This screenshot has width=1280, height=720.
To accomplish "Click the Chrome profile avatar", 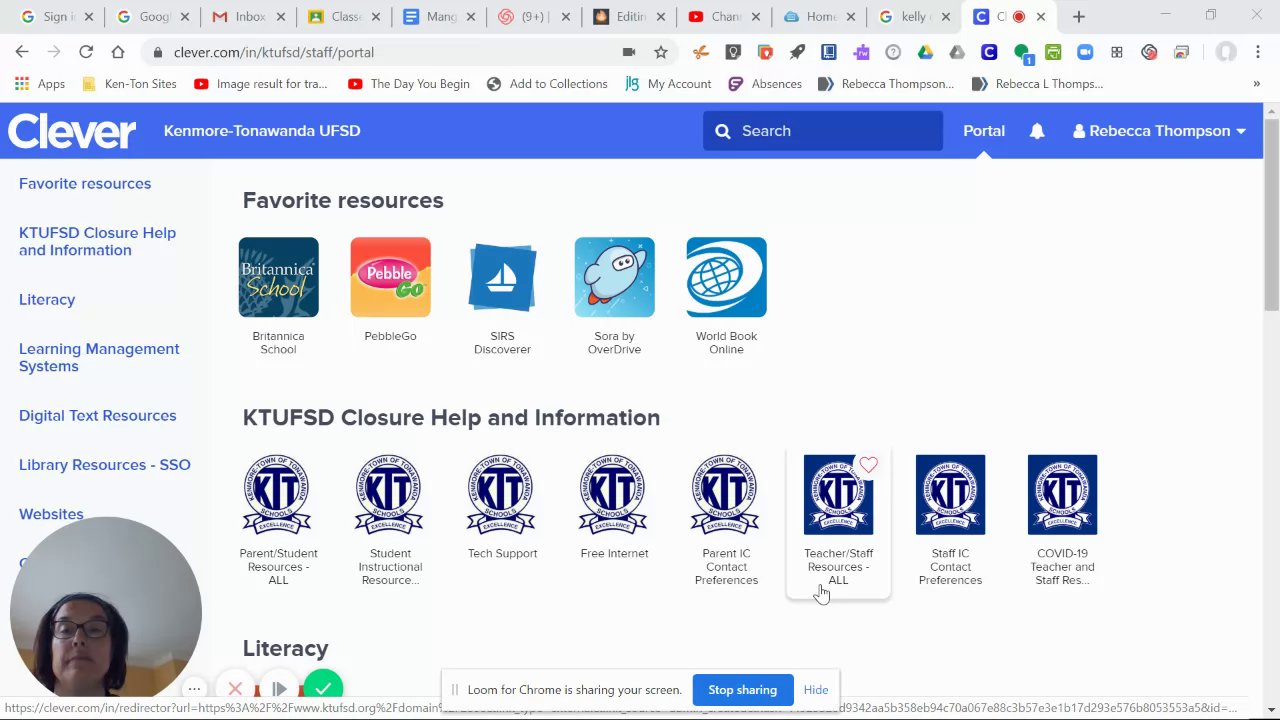I will [x=1227, y=52].
